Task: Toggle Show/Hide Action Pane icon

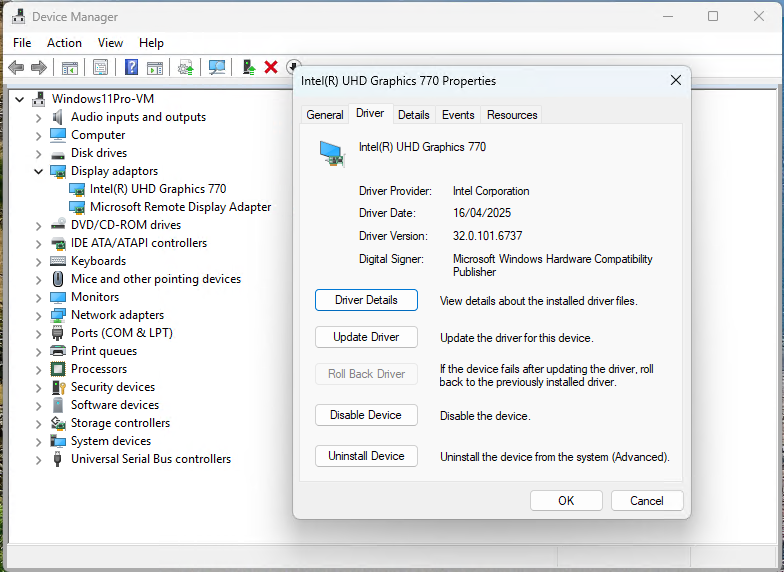Action: [154, 68]
